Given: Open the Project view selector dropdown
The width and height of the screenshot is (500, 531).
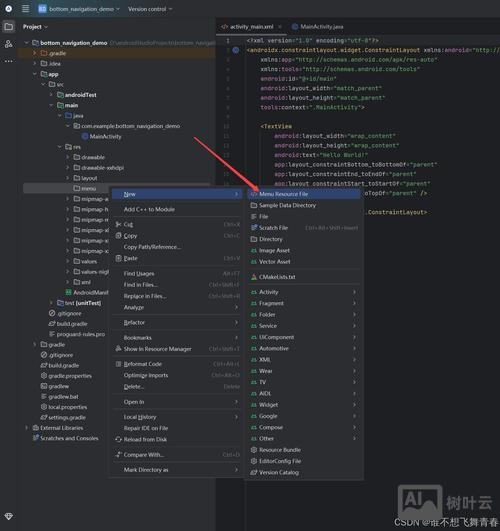Looking at the screenshot, I should (35, 27).
